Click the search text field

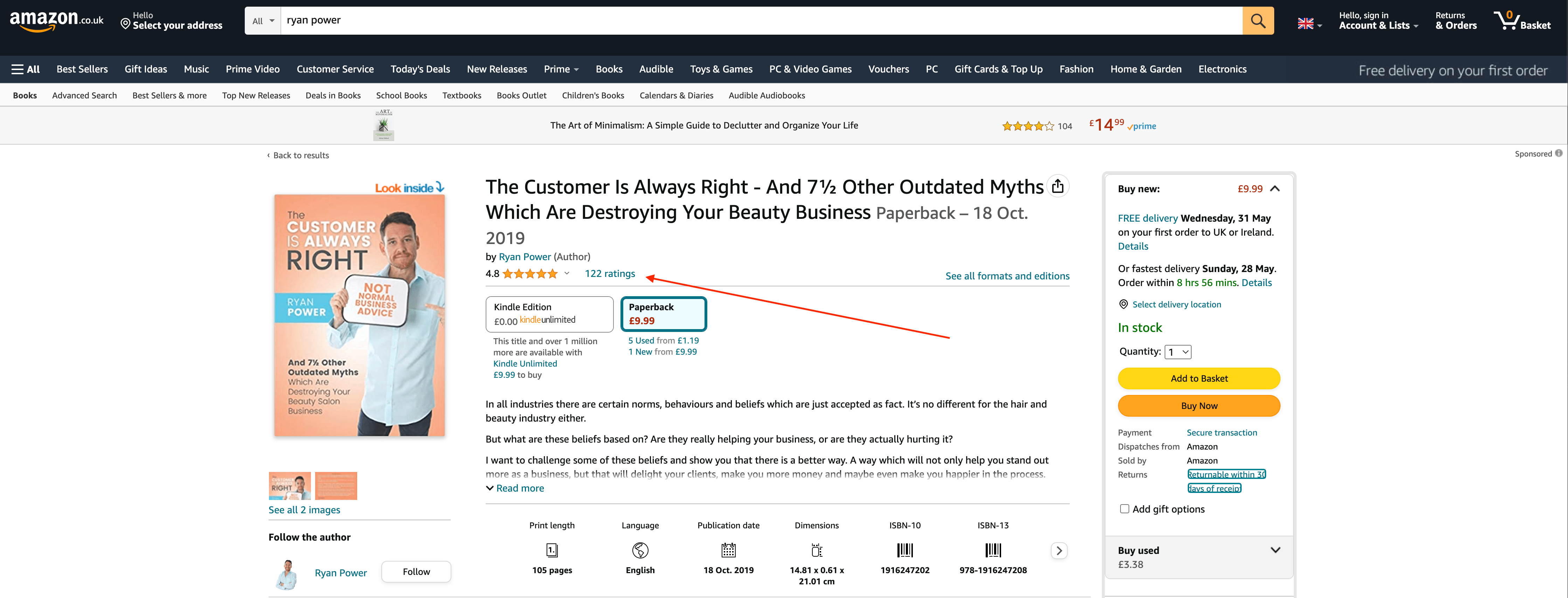point(761,21)
